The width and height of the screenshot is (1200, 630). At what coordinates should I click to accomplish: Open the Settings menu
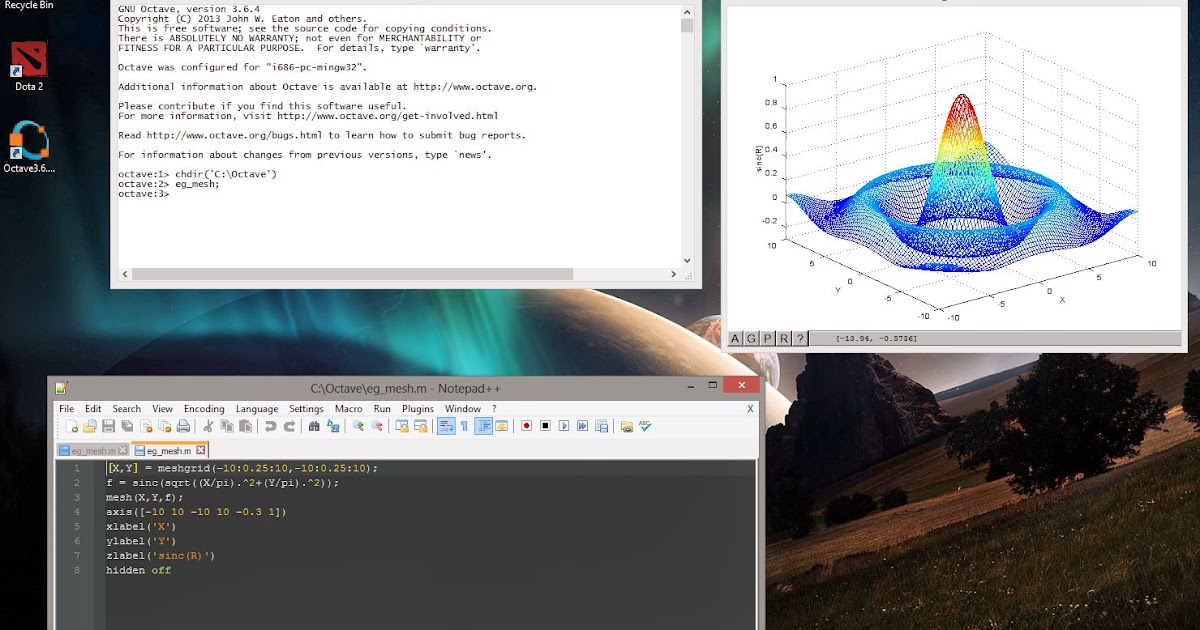(x=306, y=409)
